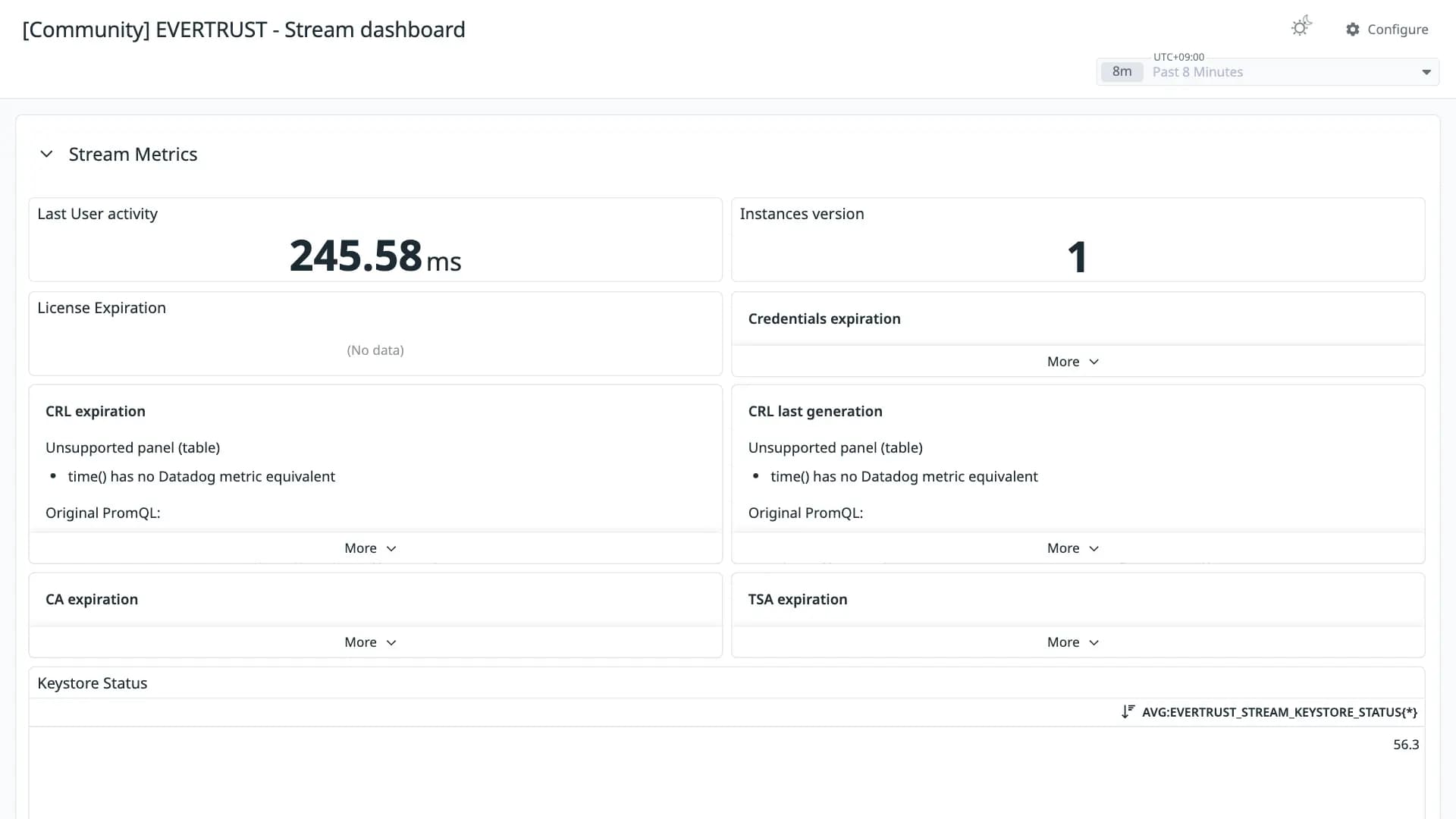This screenshot has width=1456, height=819.
Task: Click the CA expiration heading
Action: coord(92,599)
